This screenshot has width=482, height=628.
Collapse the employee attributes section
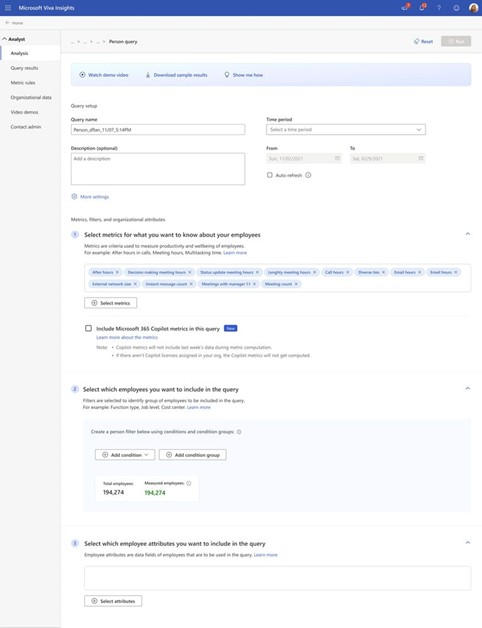[468, 543]
